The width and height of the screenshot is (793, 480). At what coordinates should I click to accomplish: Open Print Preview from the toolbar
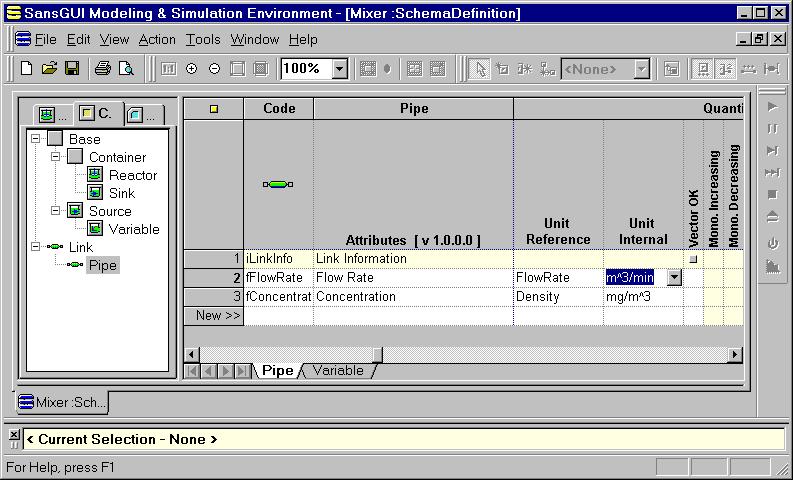(126, 69)
